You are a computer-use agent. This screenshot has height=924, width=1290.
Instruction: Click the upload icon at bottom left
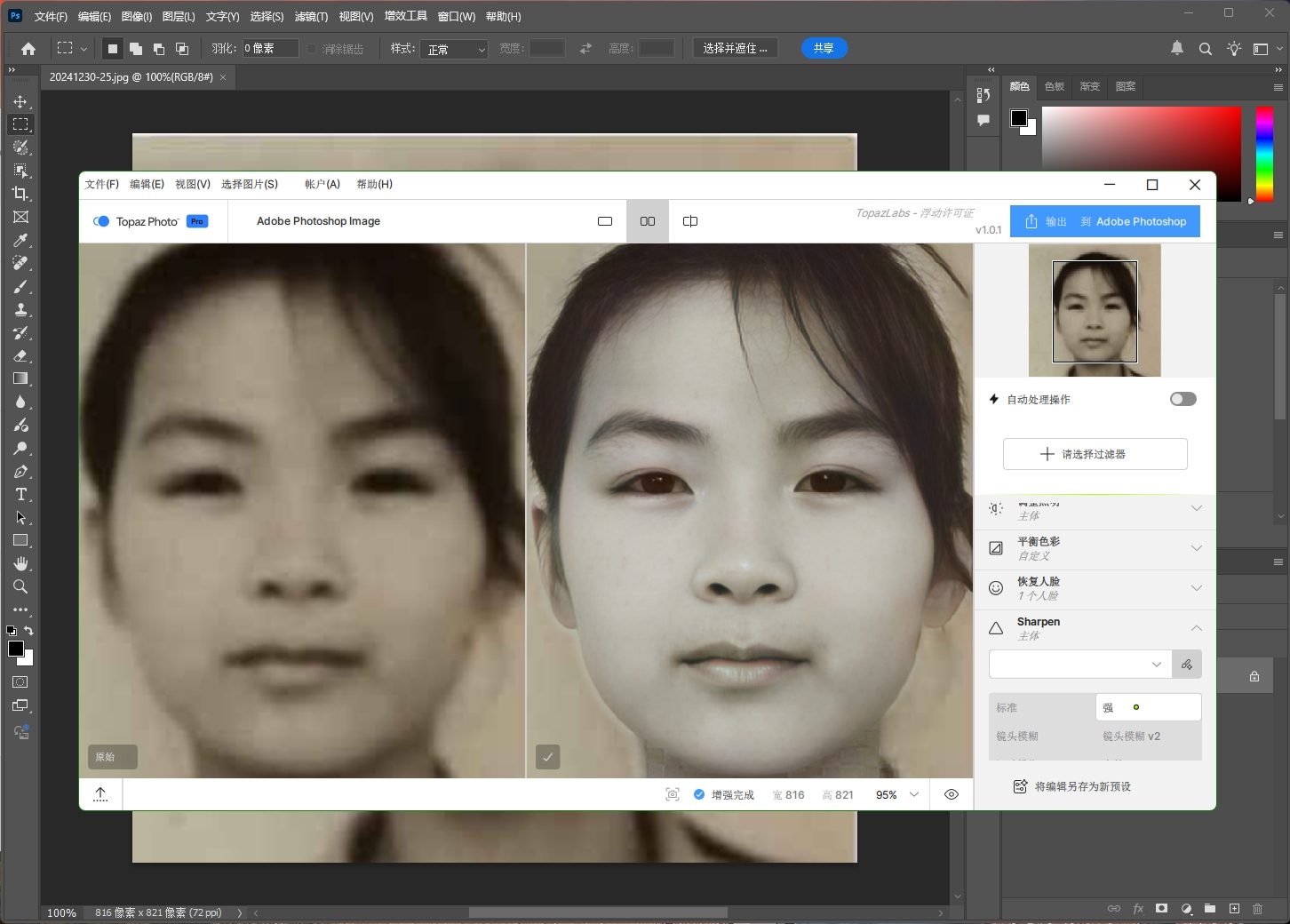pyautogui.click(x=100, y=794)
